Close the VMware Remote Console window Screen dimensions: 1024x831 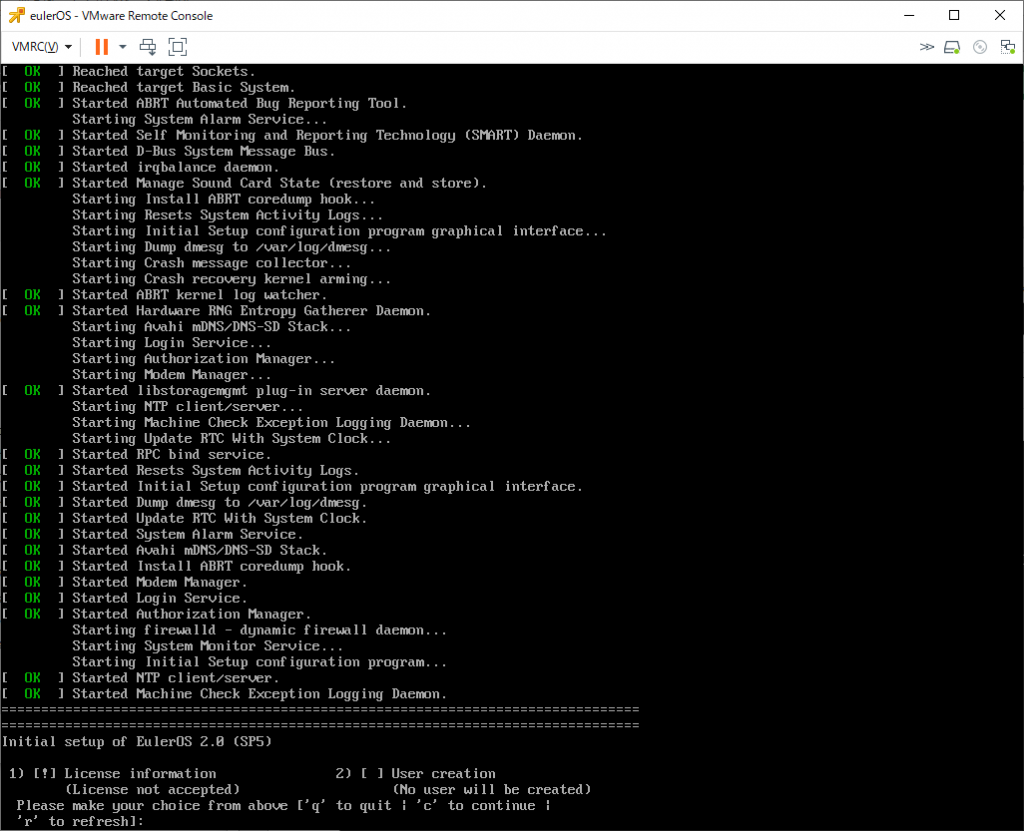[x=1000, y=15]
